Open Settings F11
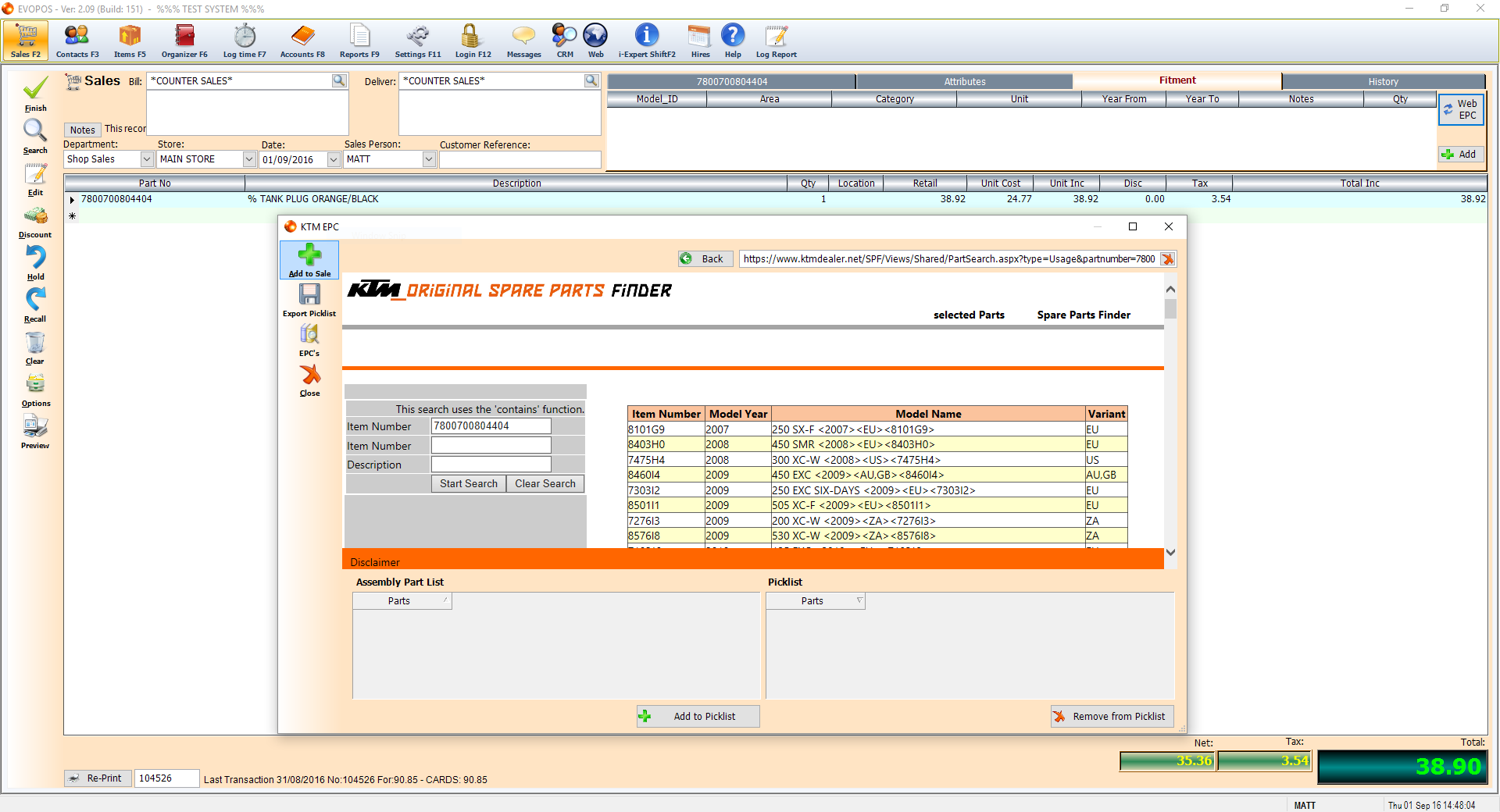Viewport: 1500px width, 812px height. coord(418,41)
